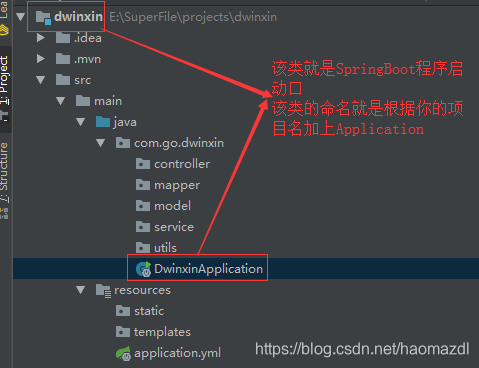
Task: Click the service package icon
Action: tap(143, 227)
